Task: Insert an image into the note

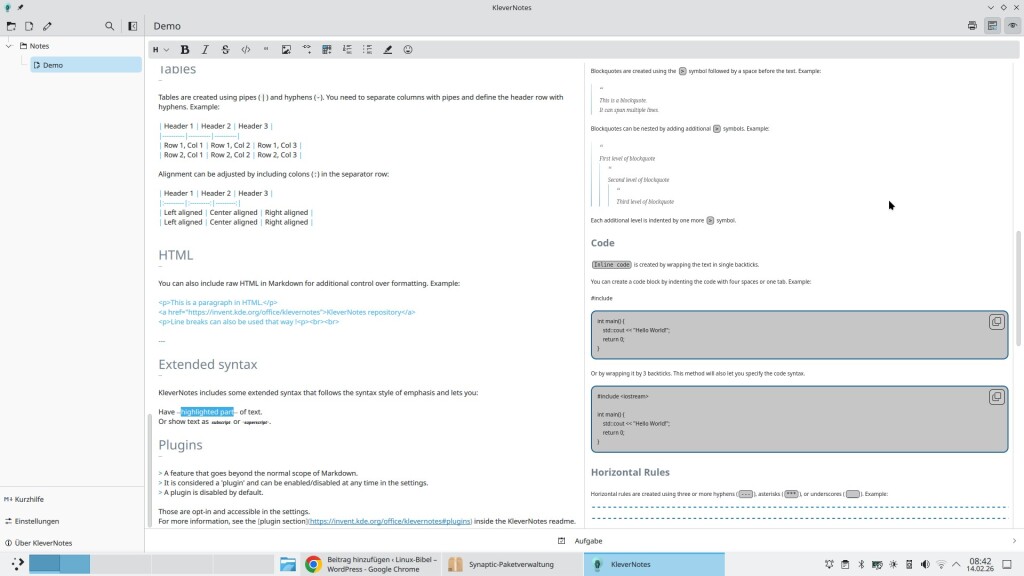Action: (286, 49)
